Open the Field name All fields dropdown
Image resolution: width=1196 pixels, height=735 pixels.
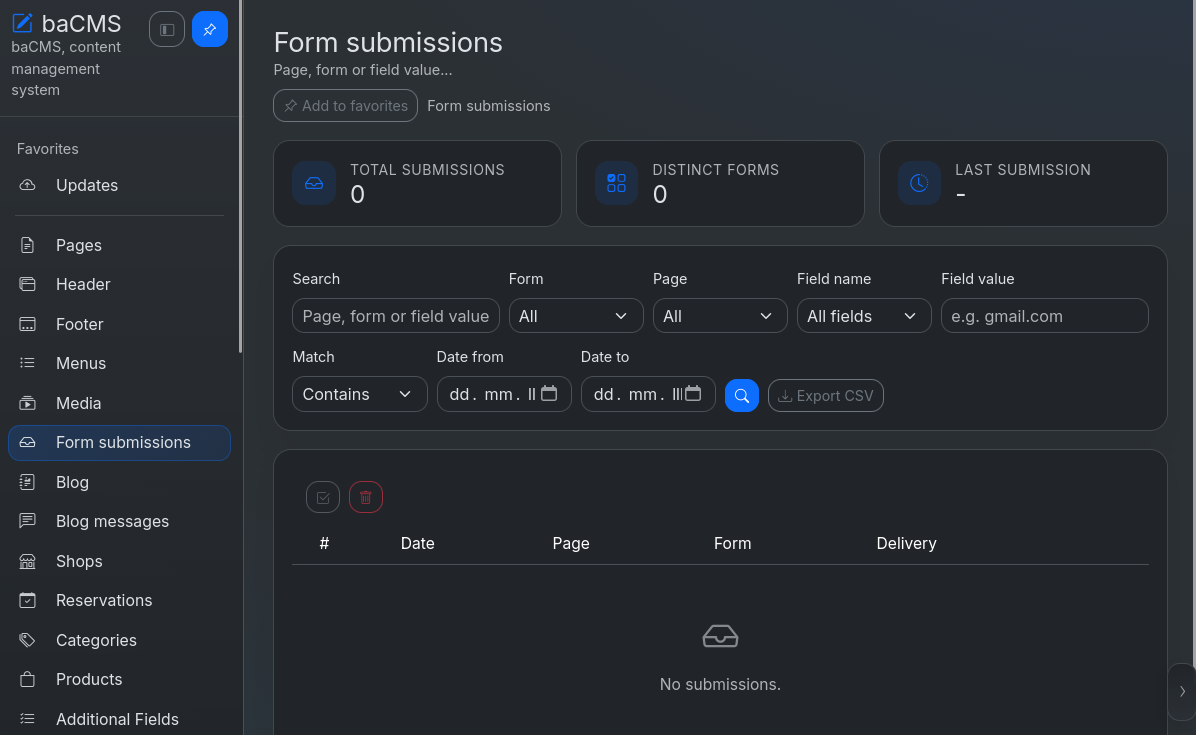click(864, 316)
